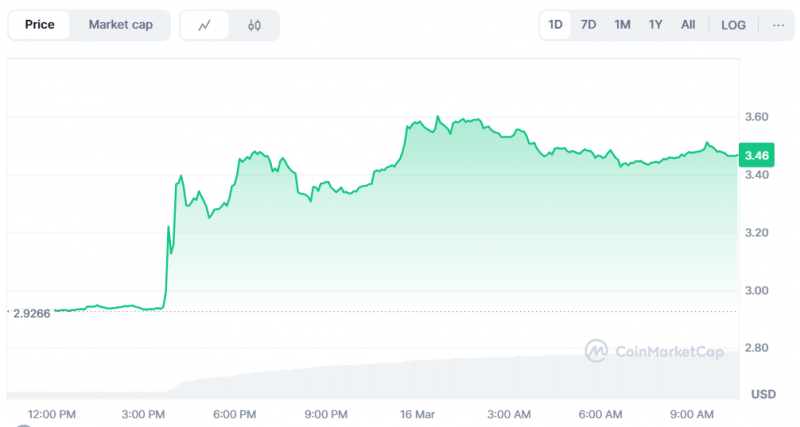Click the 16 Mar date axis label
800x427 pixels.
pos(417,414)
